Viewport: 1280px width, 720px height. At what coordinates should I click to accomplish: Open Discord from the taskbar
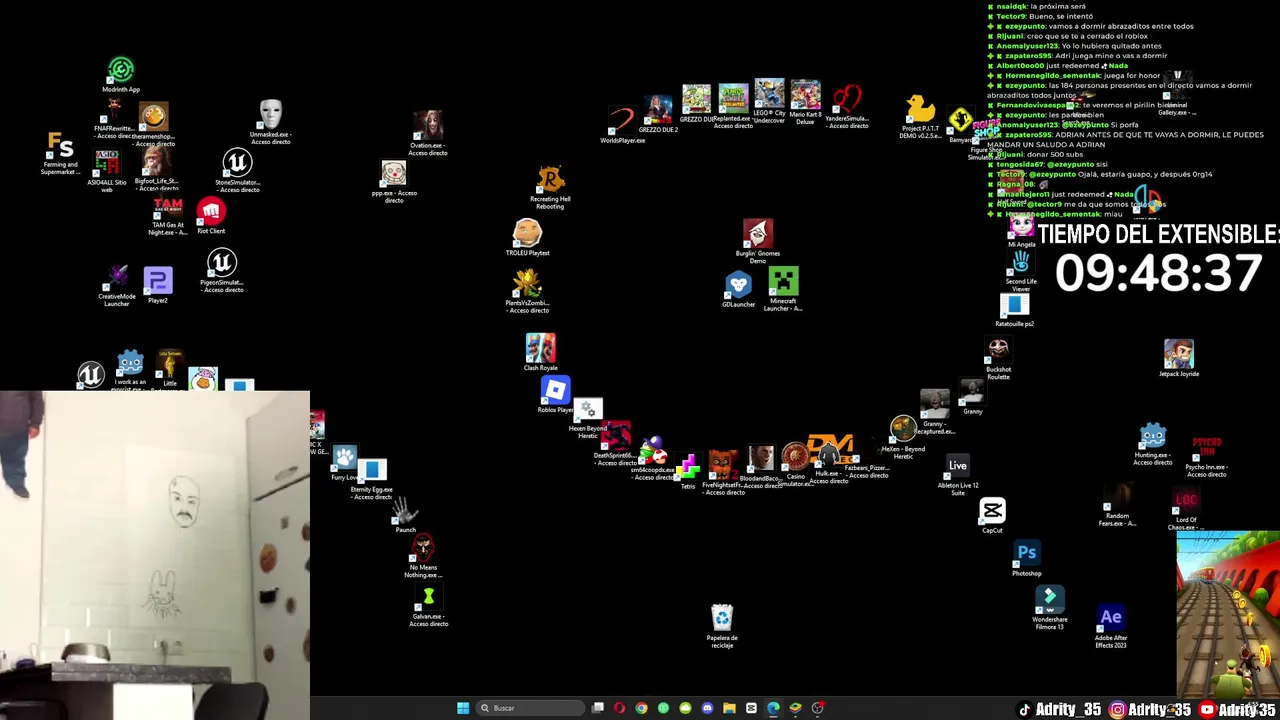pos(707,708)
